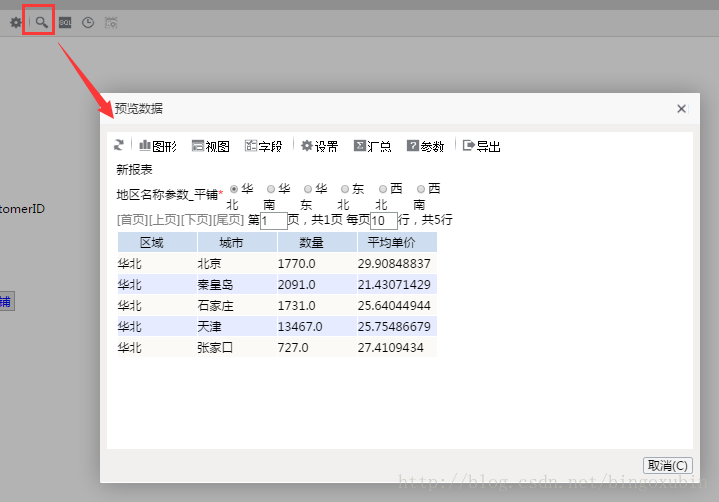Image resolution: width=719 pixels, height=502 pixels.
Task: Close the 预览数据 dialog
Action: pyautogui.click(x=681, y=109)
